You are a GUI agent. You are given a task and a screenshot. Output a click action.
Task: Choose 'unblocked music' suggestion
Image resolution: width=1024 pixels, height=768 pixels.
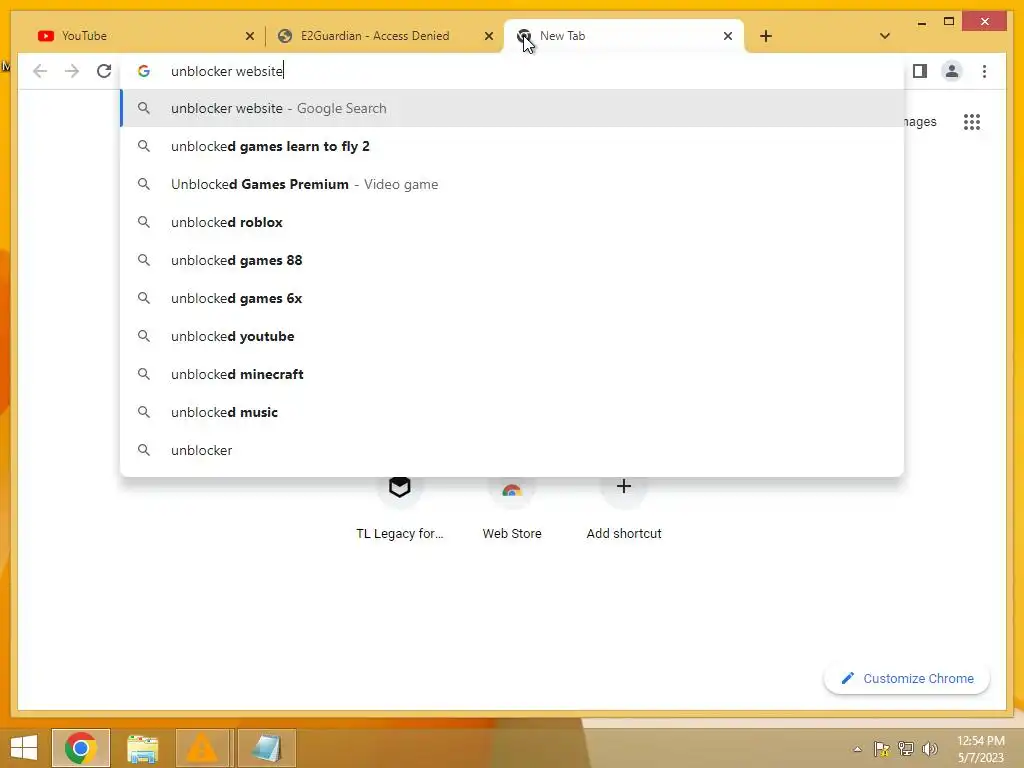click(513, 412)
